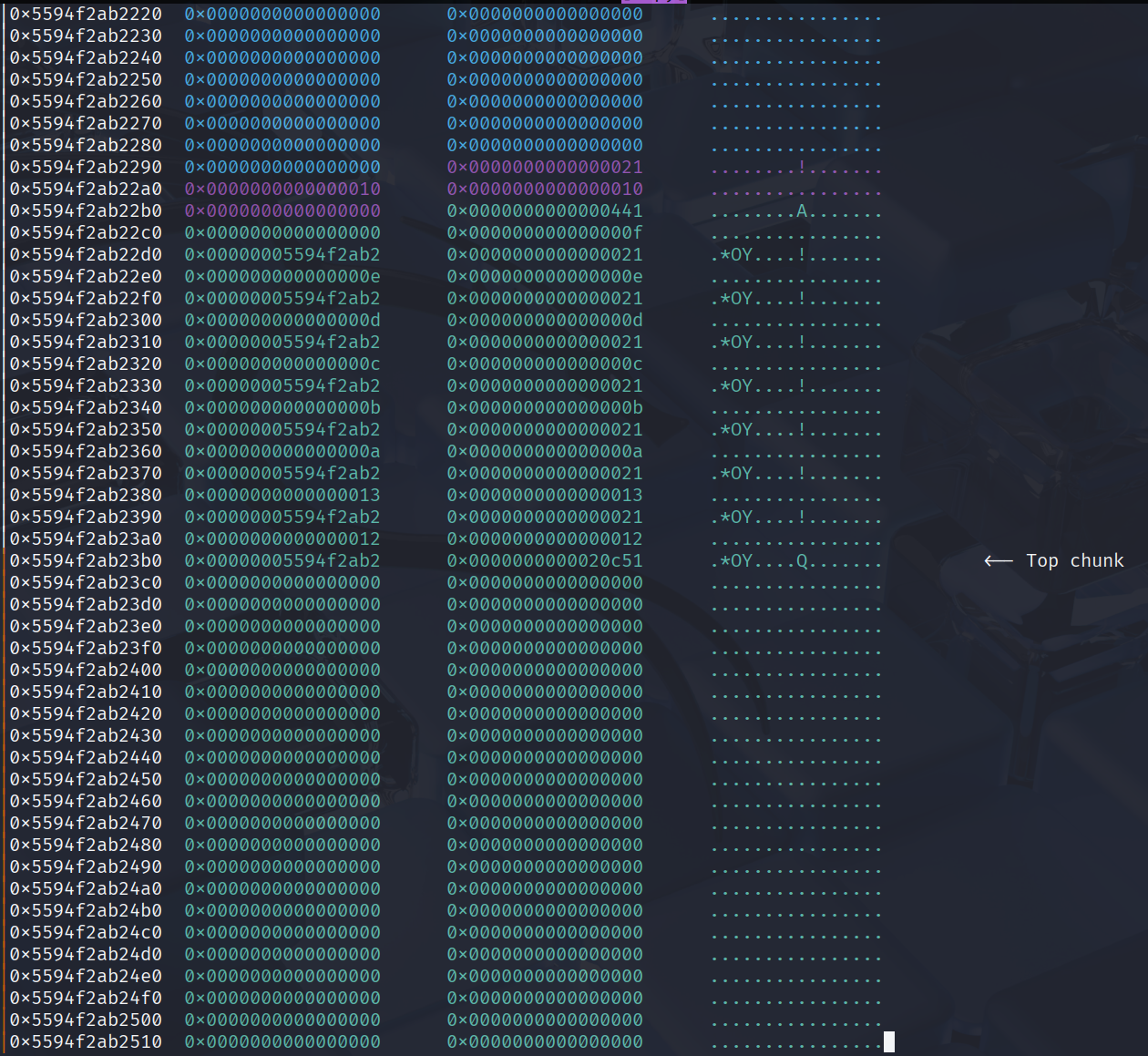Click address 0x5594f2ab2380

(x=86, y=495)
